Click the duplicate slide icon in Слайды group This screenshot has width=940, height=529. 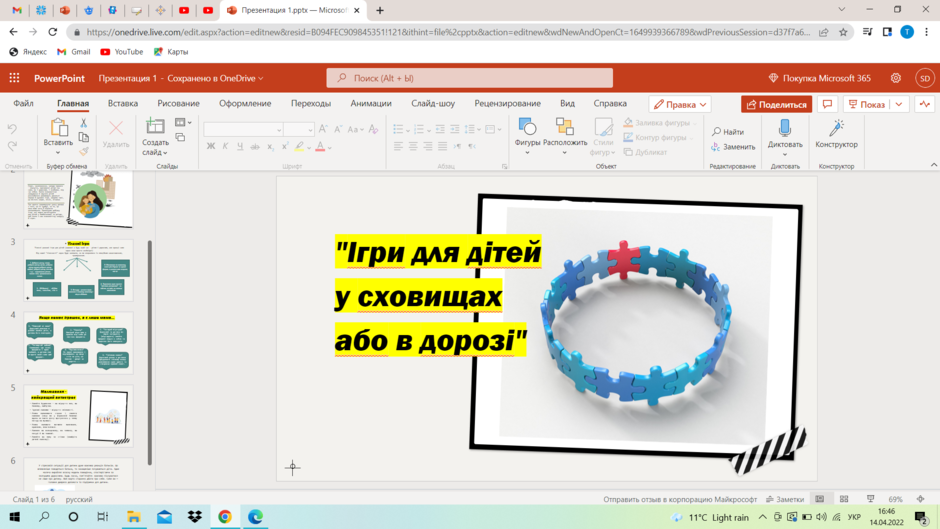180,137
